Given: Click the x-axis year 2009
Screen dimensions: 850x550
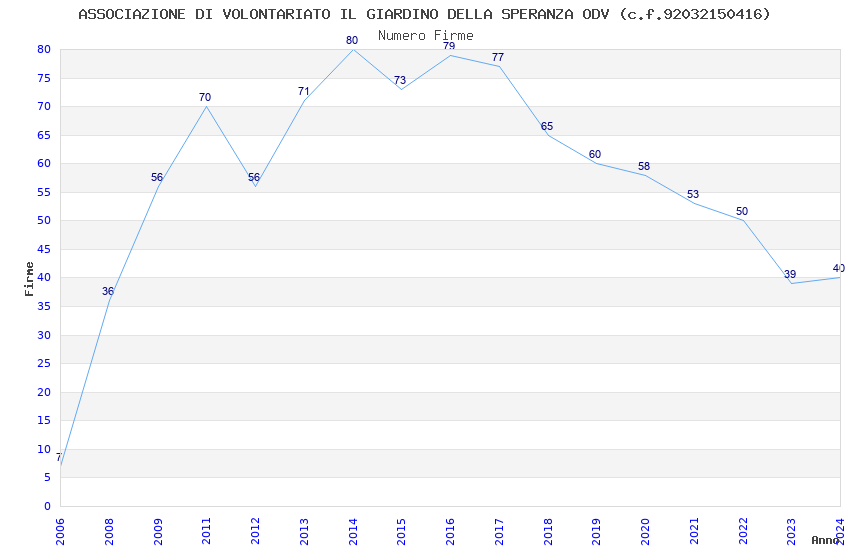Looking at the screenshot, I should tap(157, 532).
